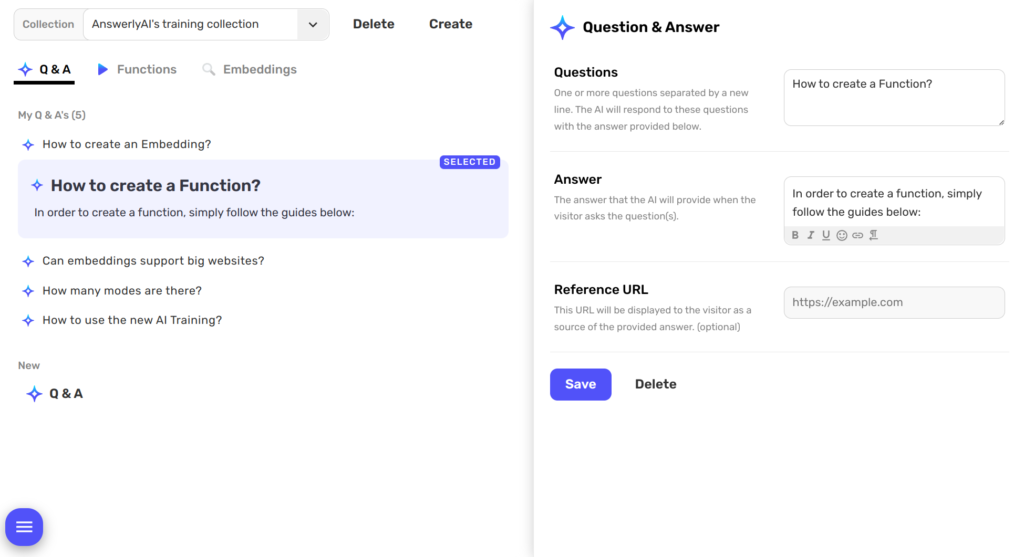Screen dimensions: 1024x557
Task: Click the Create button in the top bar
Action: pos(450,24)
